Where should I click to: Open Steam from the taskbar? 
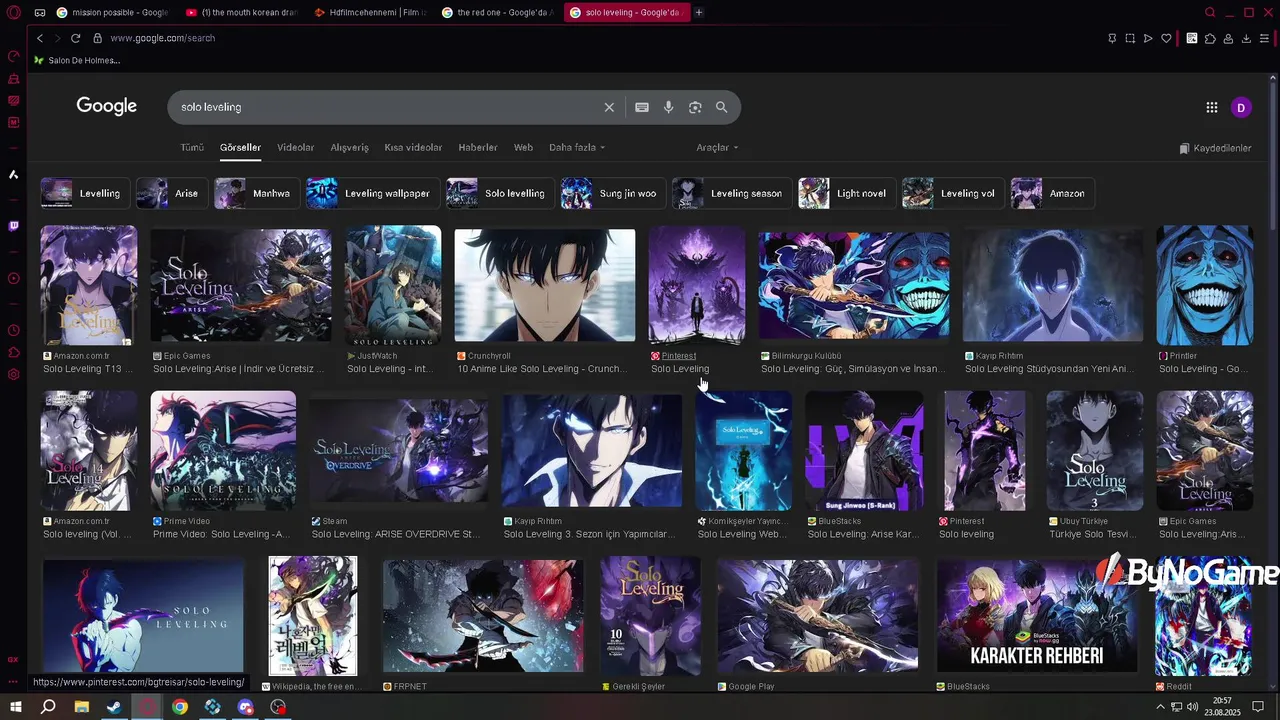tap(114, 707)
